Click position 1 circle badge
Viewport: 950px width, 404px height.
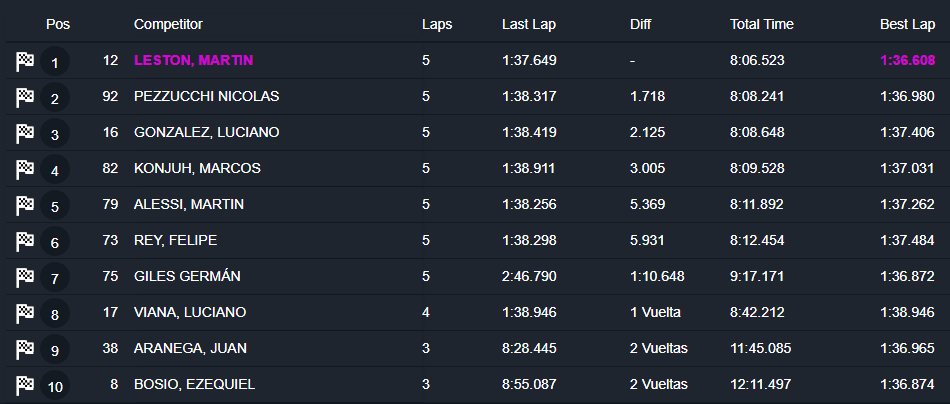pos(55,62)
